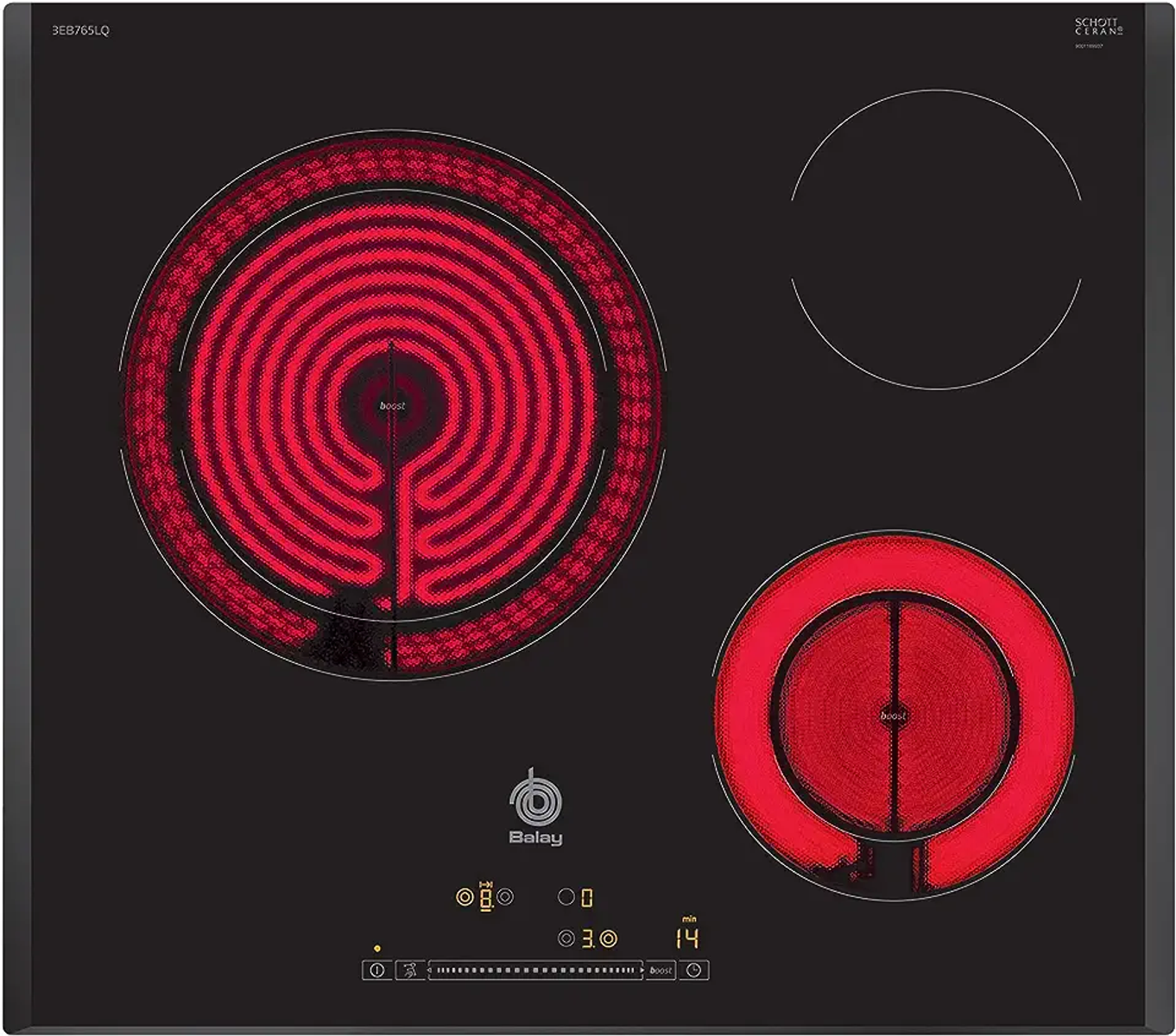Tap the 14 min timer display
Viewport: 1176px width, 1036px height.
point(687,938)
